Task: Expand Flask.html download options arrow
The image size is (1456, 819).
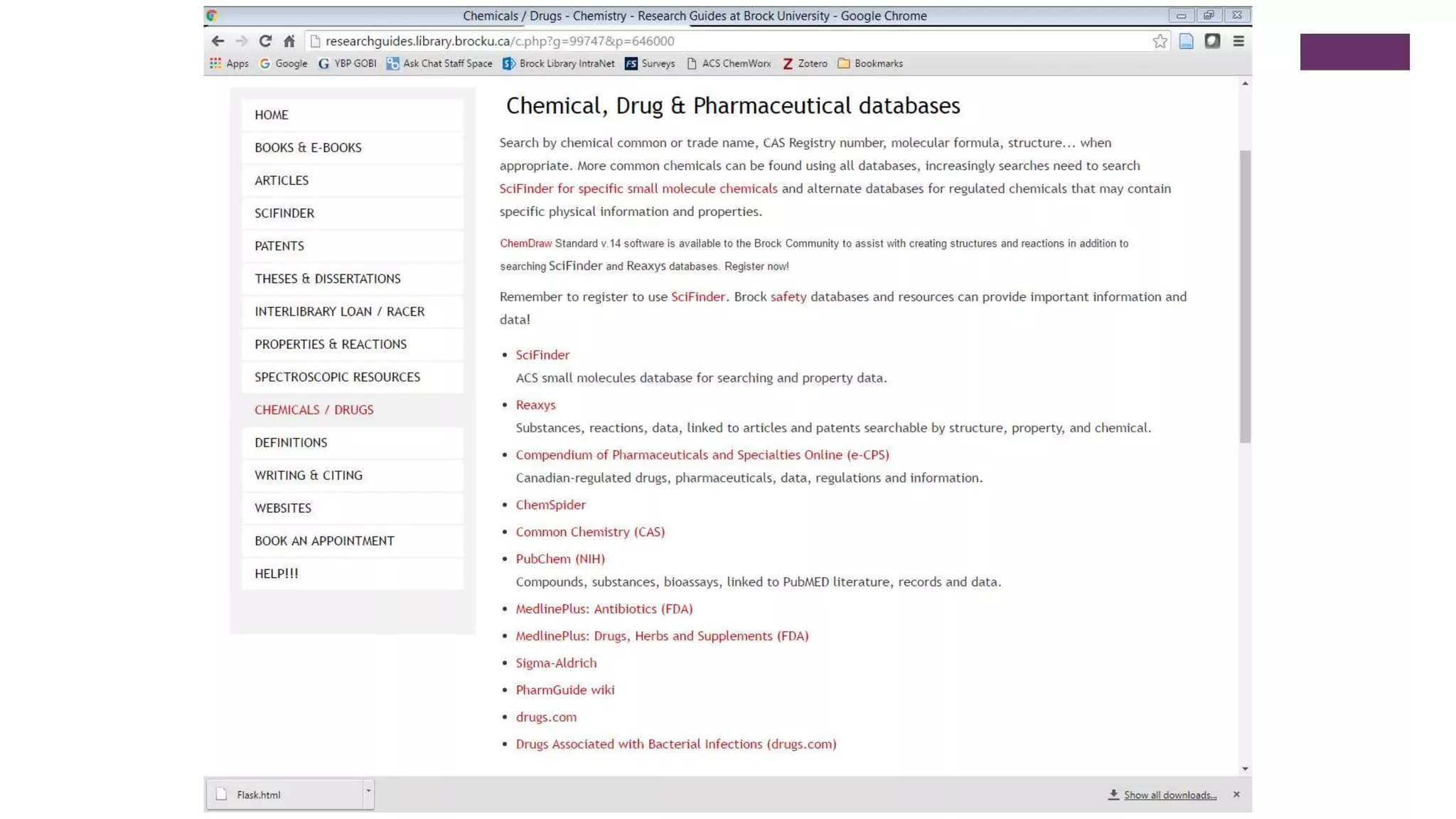Action: pos(368,791)
